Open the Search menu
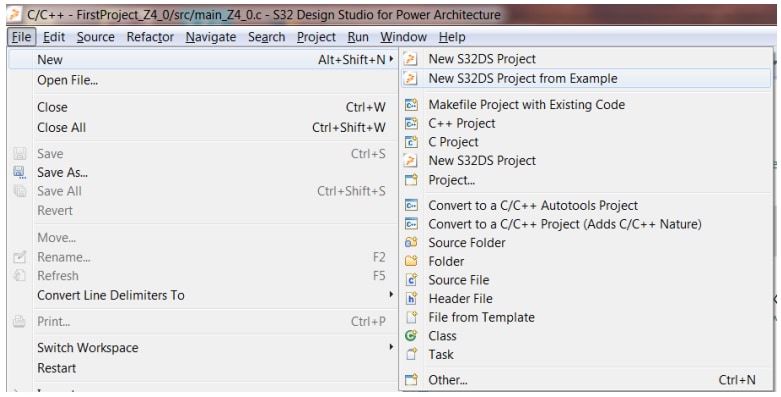 [x=266, y=37]
